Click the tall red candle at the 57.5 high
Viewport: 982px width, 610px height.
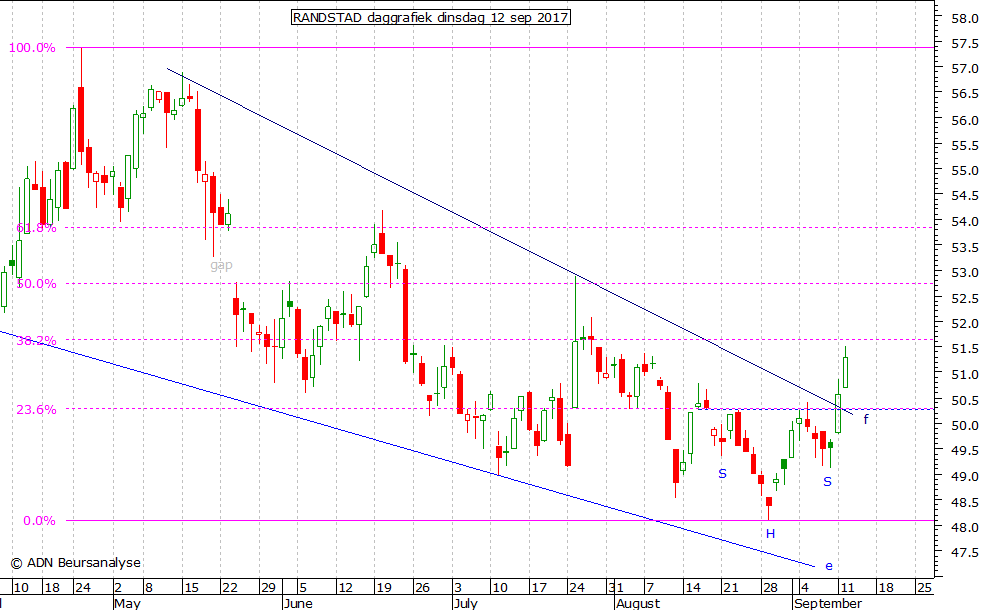81,119
